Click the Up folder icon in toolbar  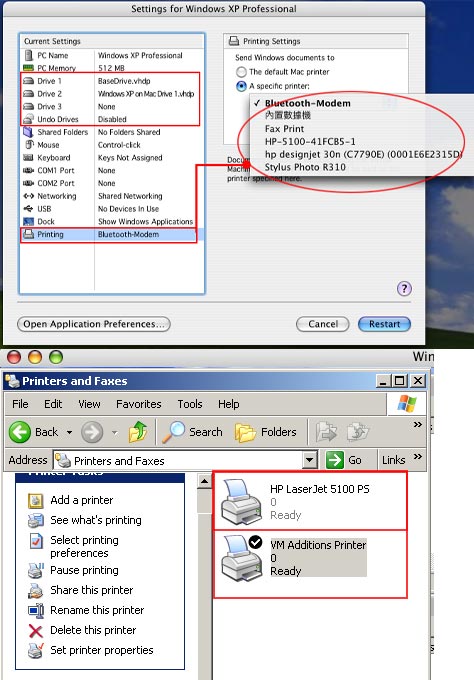tap(138, 432)
